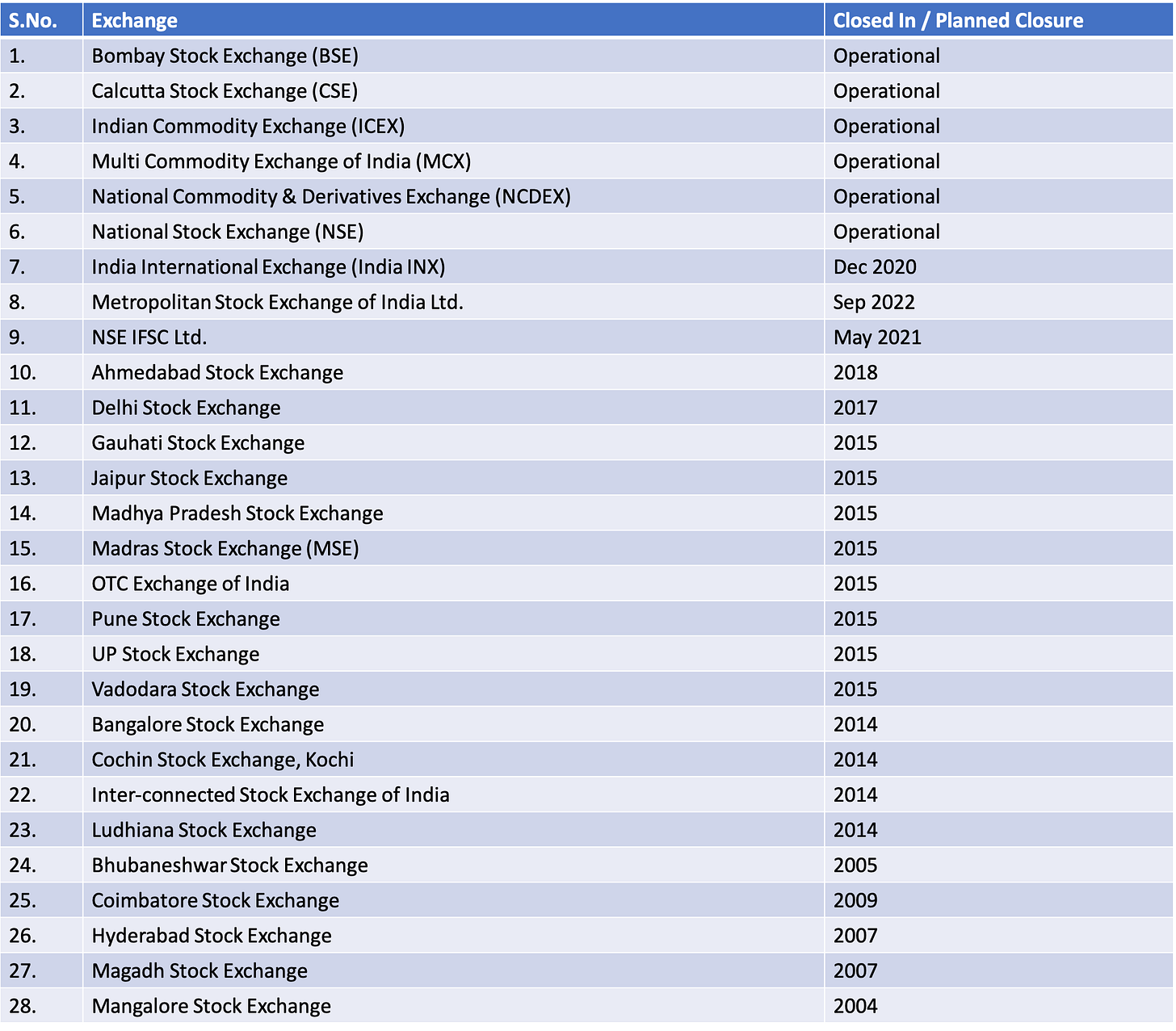Click serial number '16.' cell
This screenshot has height=1031, width=1176.
[x=41, y=583]
